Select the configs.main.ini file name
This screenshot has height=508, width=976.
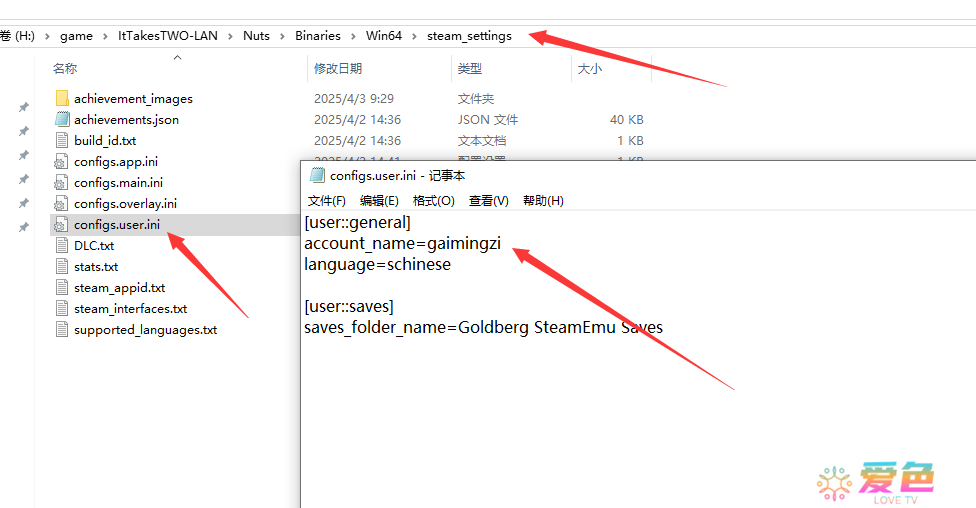(x=118, y=183)
